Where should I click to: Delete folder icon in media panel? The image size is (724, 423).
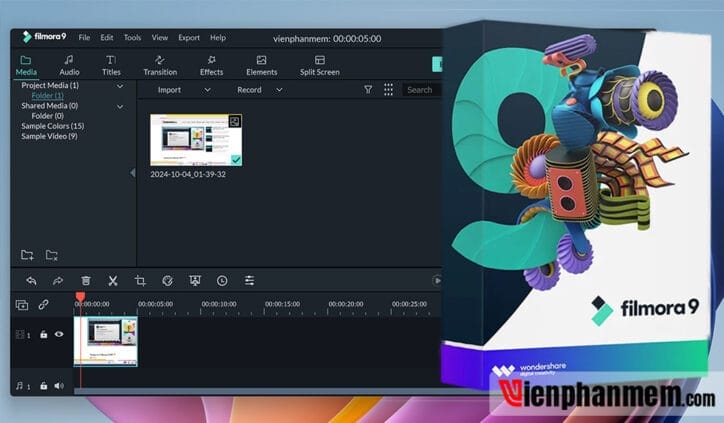point(51,255)
